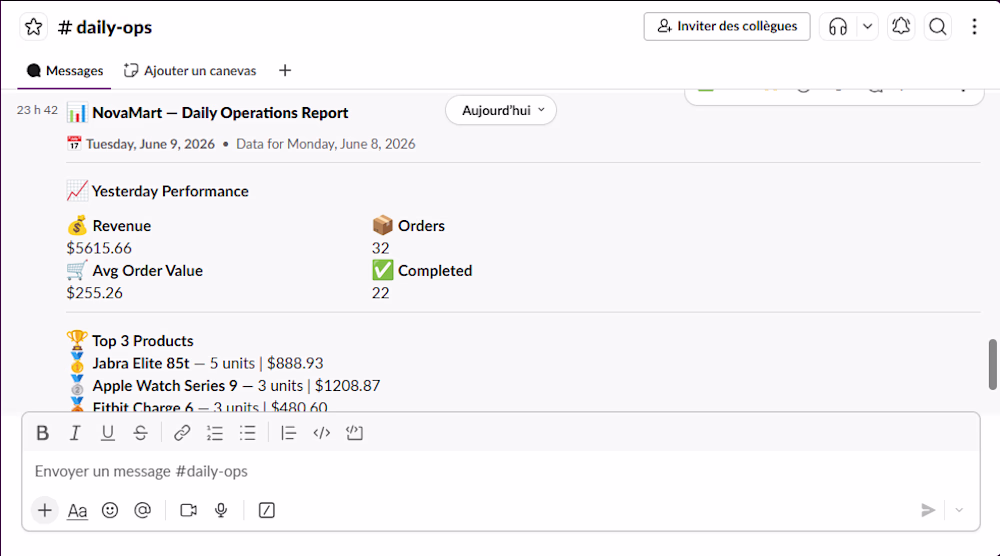1000x556 pixels.
Task: Record a video clip
Action: click(x=188, y=510)
